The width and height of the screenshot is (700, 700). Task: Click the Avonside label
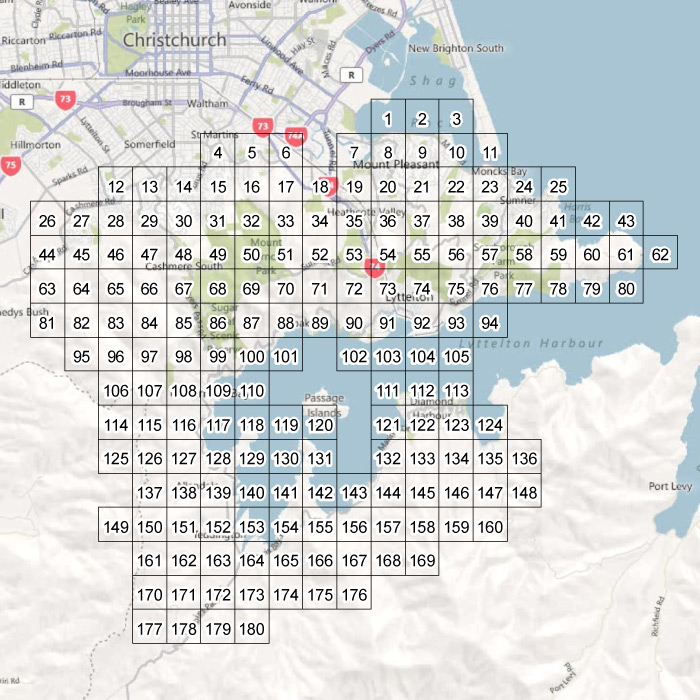point(250,5)
